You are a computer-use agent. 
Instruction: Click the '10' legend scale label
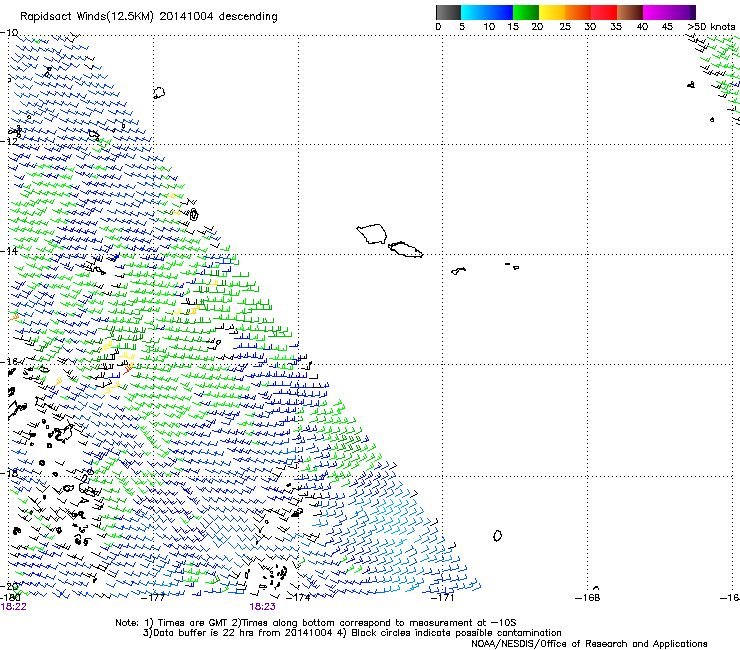click(489, 26)
